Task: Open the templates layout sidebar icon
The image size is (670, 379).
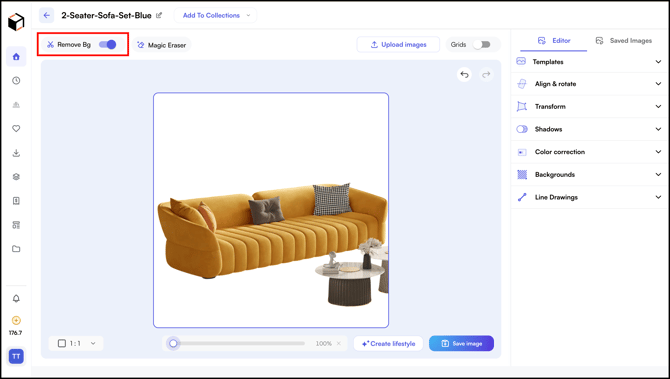Action: [16, 225]
